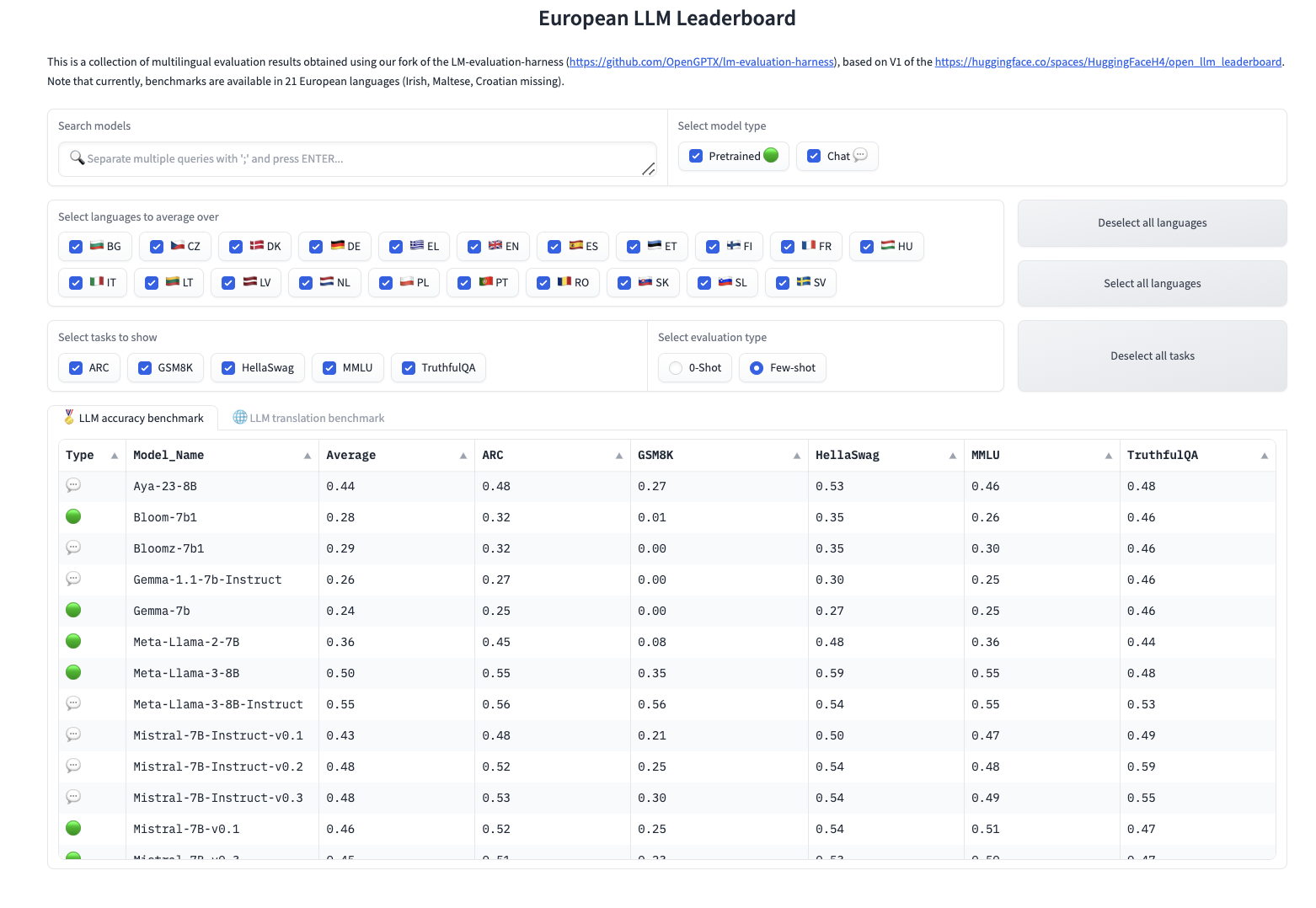Image resolution: width=1316 pixels, height=908 pixels.
Task: Click the magnifier icon in search box
Action: [77, 158]
